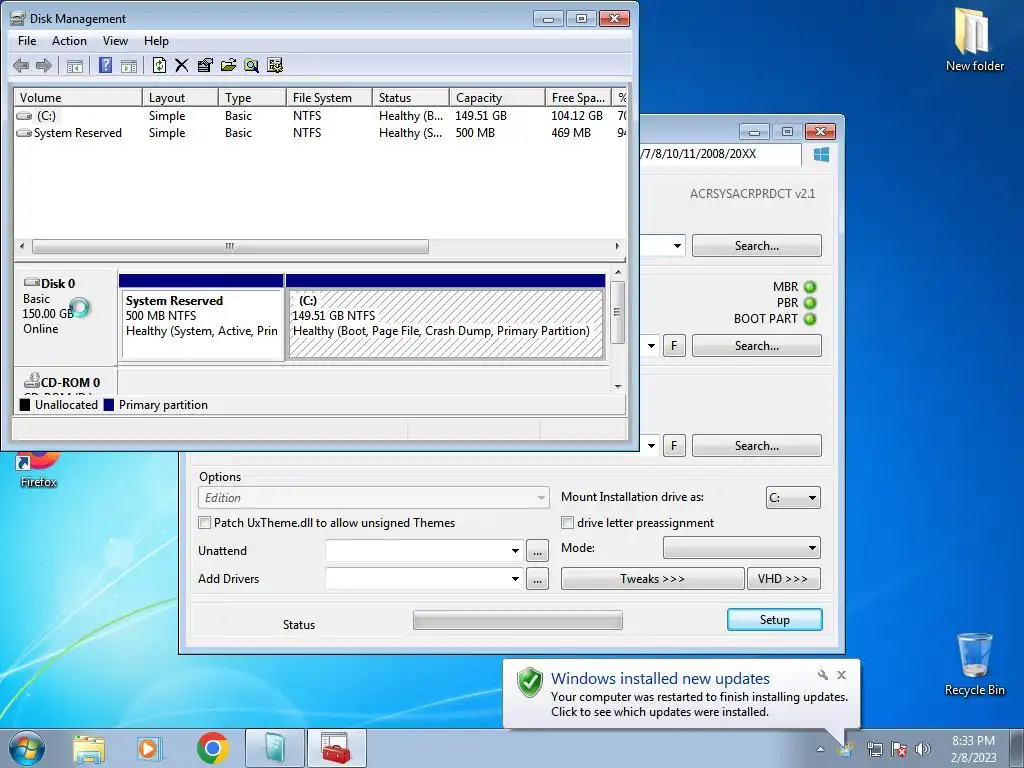Expand the Mode dropdown
Screen dimensions: 1024x768
742,548
